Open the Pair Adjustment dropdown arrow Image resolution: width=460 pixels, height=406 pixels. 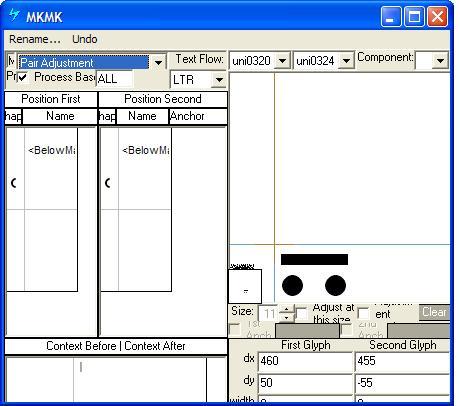click(x=158, y=62)
